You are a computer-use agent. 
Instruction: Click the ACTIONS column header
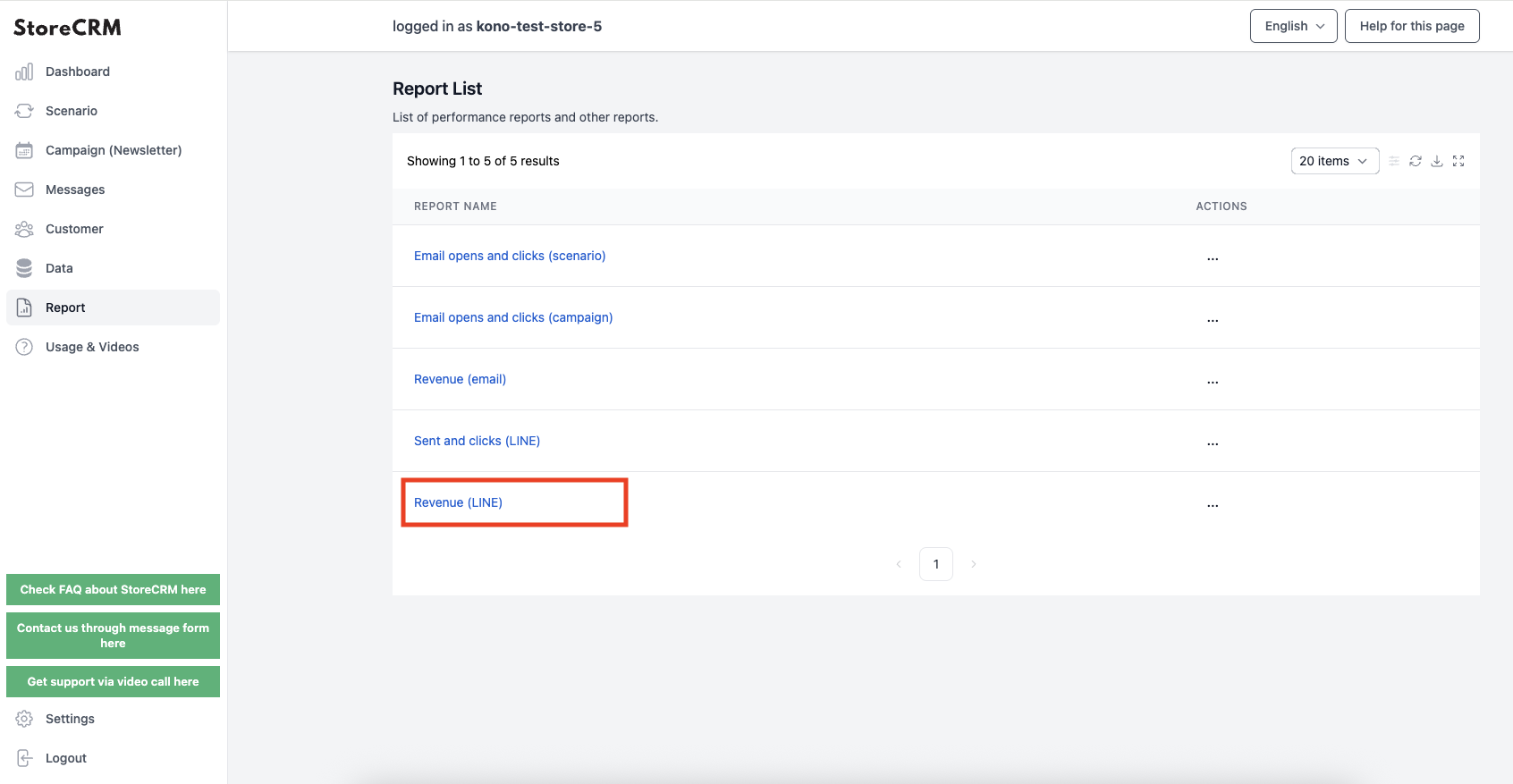pos(1221,207)
